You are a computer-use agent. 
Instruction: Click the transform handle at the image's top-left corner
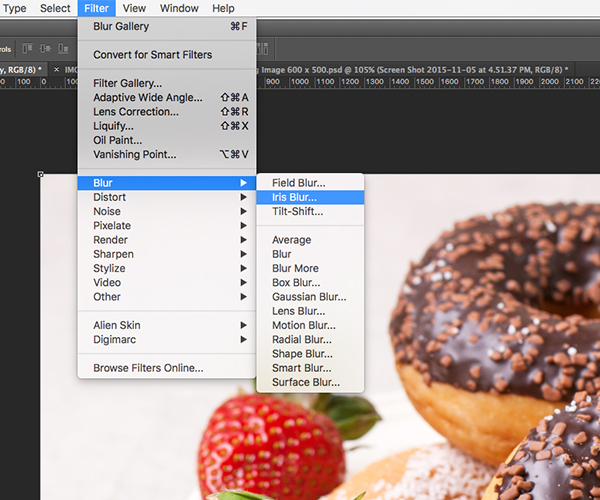41,174
